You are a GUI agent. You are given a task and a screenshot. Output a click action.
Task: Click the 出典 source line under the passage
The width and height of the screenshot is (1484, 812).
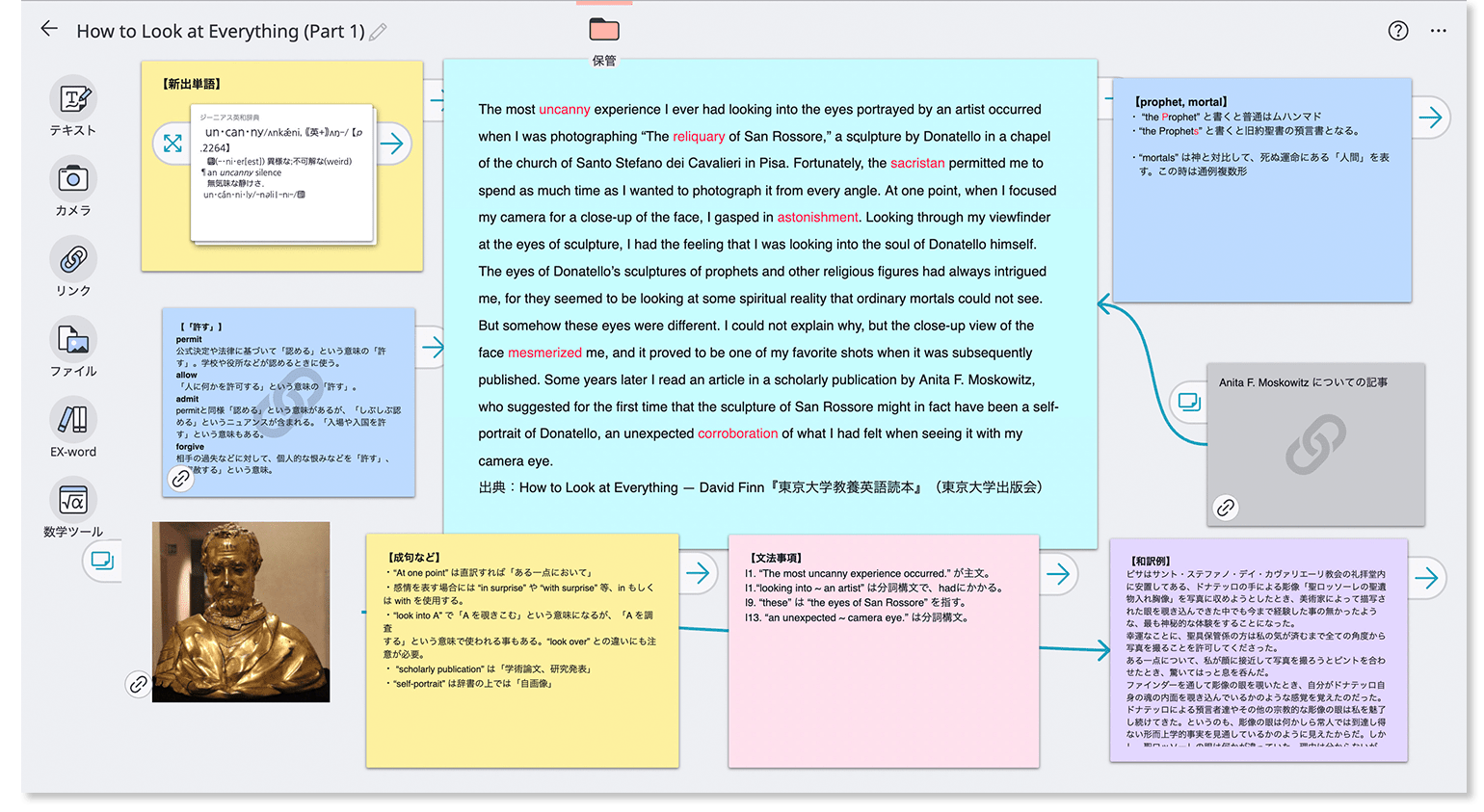[761, 487]
